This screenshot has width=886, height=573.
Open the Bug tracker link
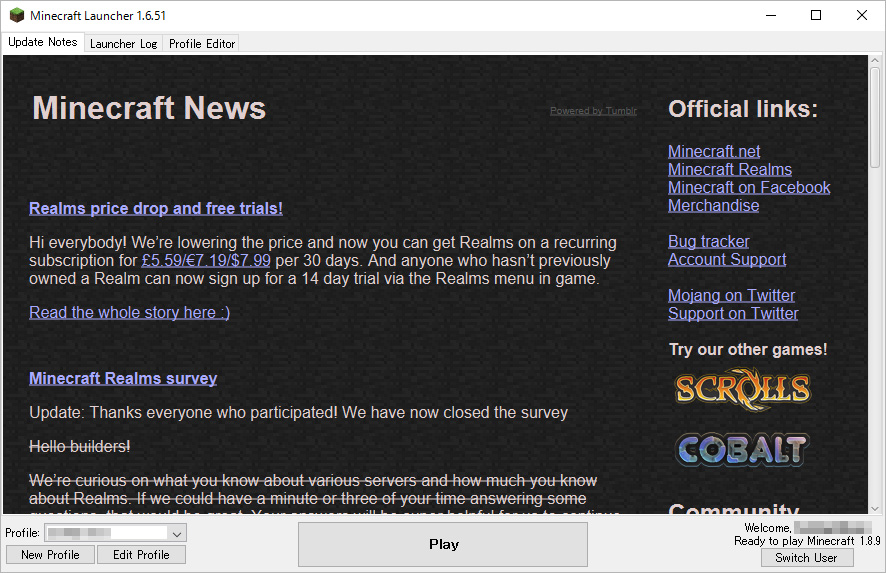709,242
